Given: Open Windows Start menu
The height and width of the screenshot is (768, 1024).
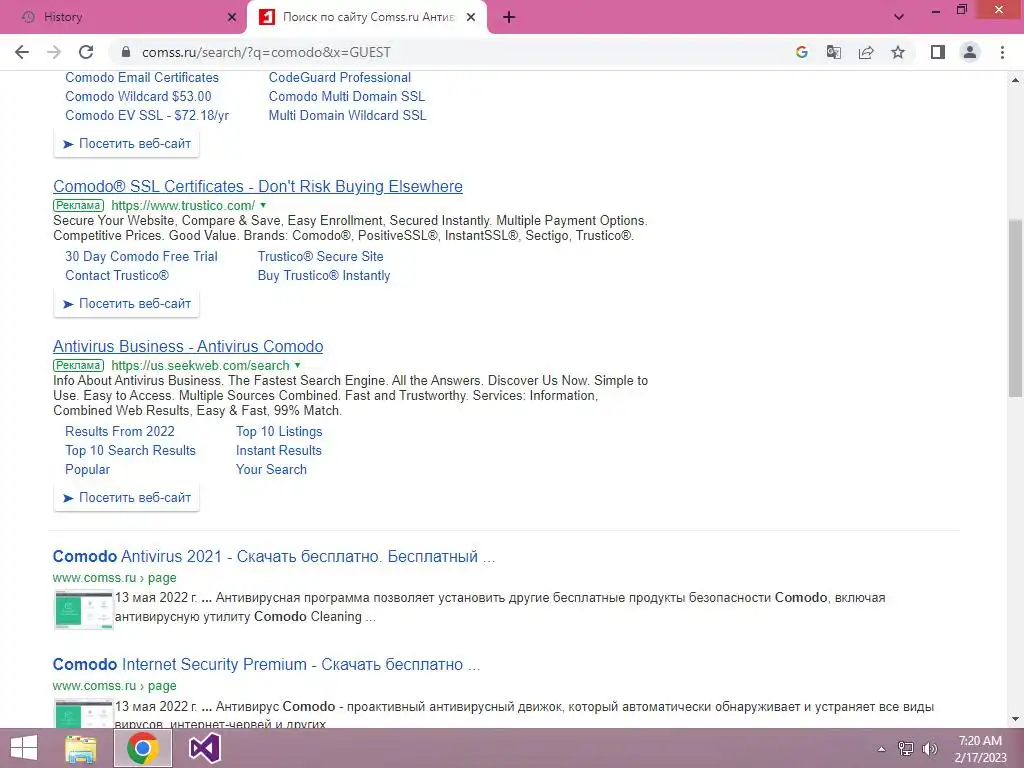Looking at the screenshot, I should (24, 748).
